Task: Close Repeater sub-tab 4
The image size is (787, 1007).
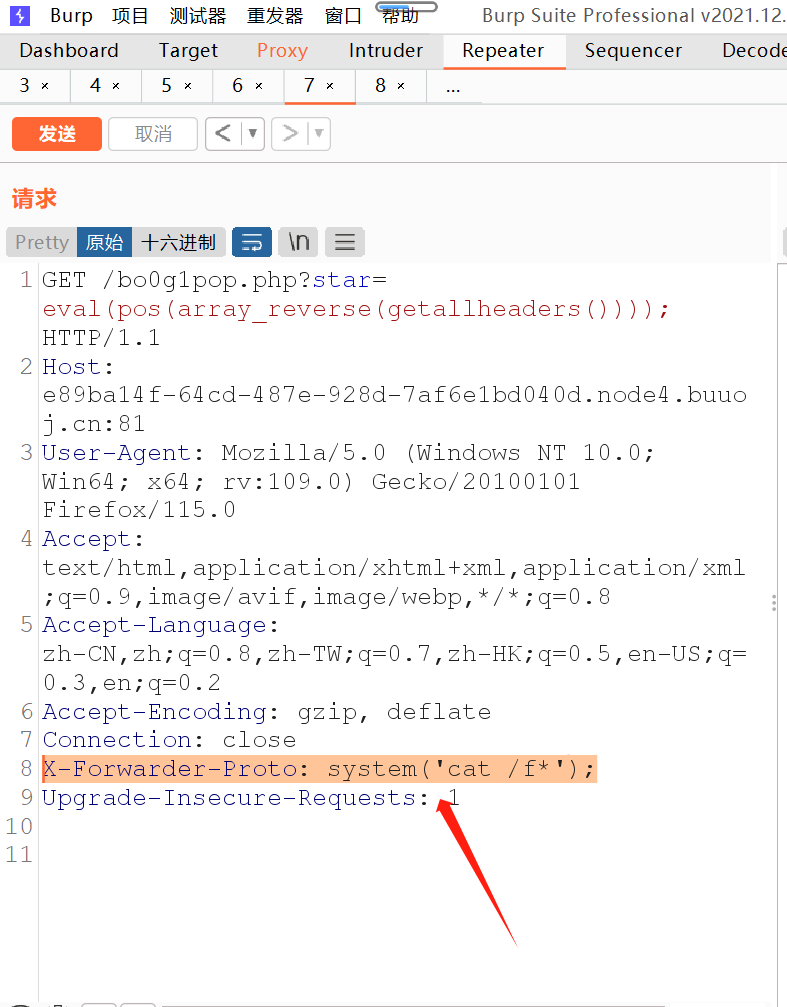Action: click(x=116, y=86)
